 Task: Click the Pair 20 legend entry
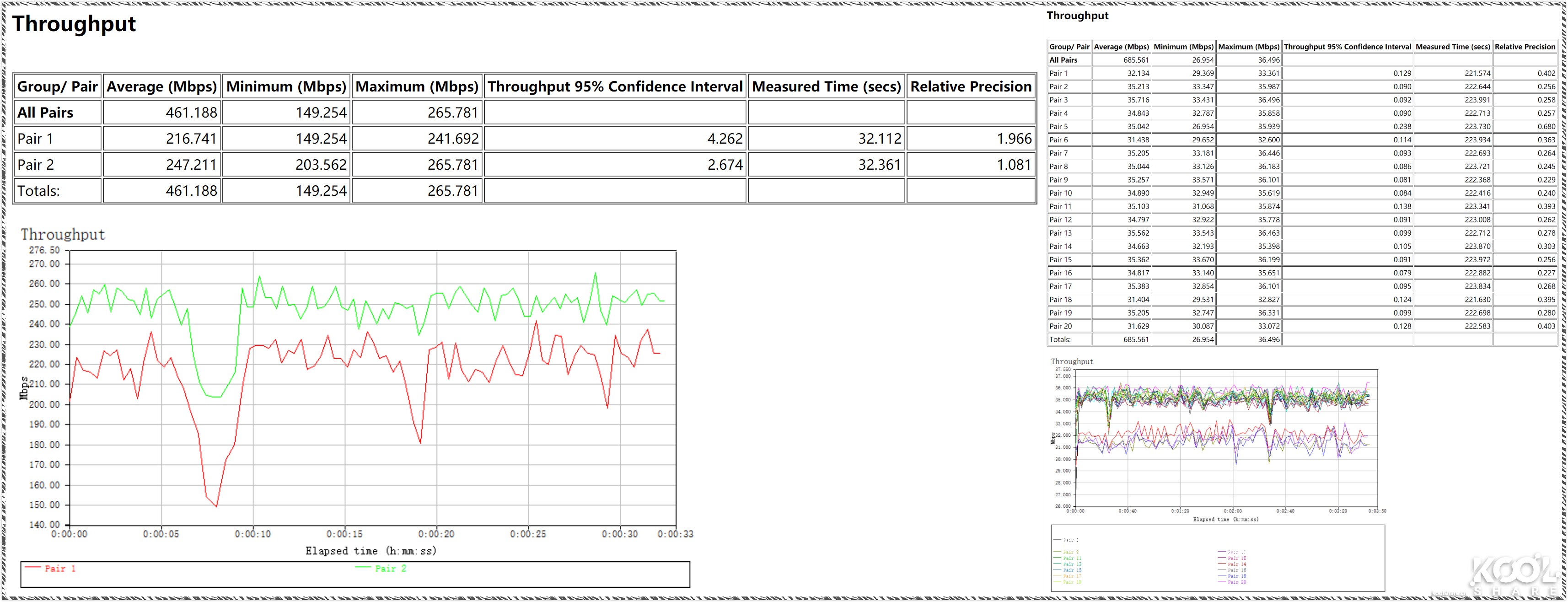1237,582
